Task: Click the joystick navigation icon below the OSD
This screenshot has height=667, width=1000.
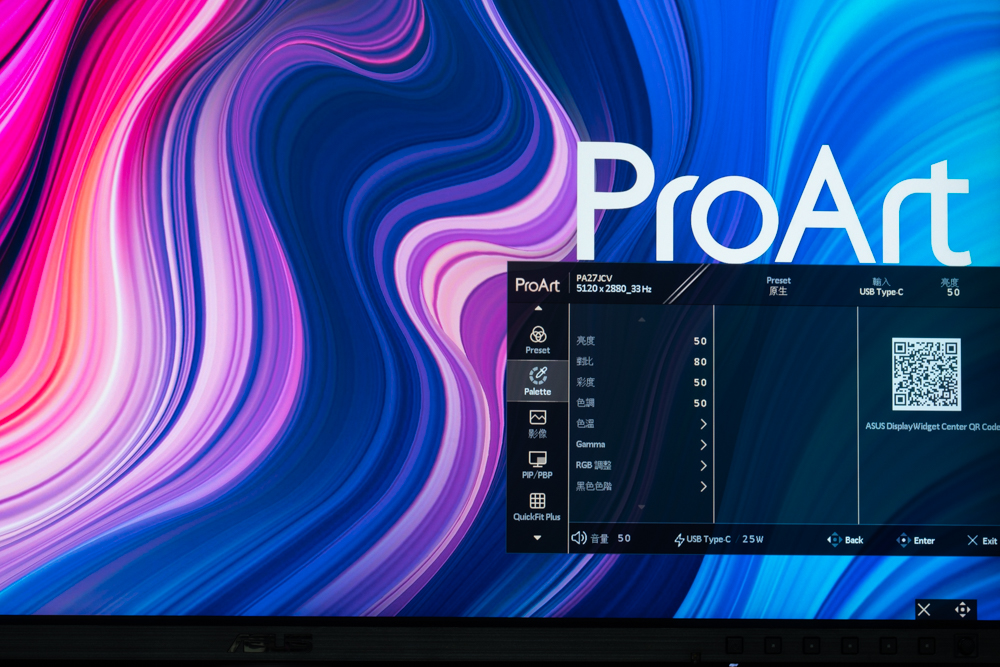Action: pyautogui.click(x=962, y=610)
